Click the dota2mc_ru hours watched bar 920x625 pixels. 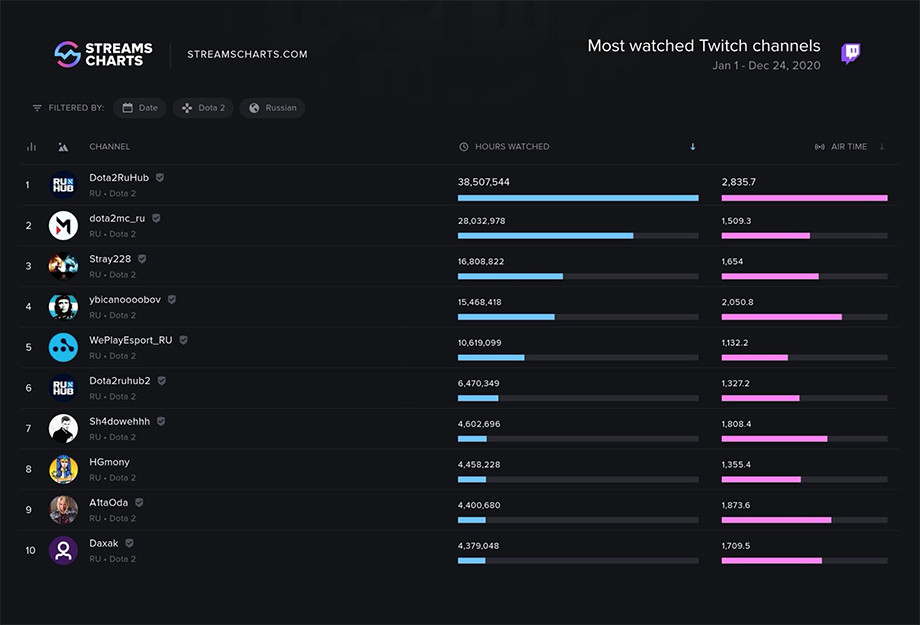578,236
